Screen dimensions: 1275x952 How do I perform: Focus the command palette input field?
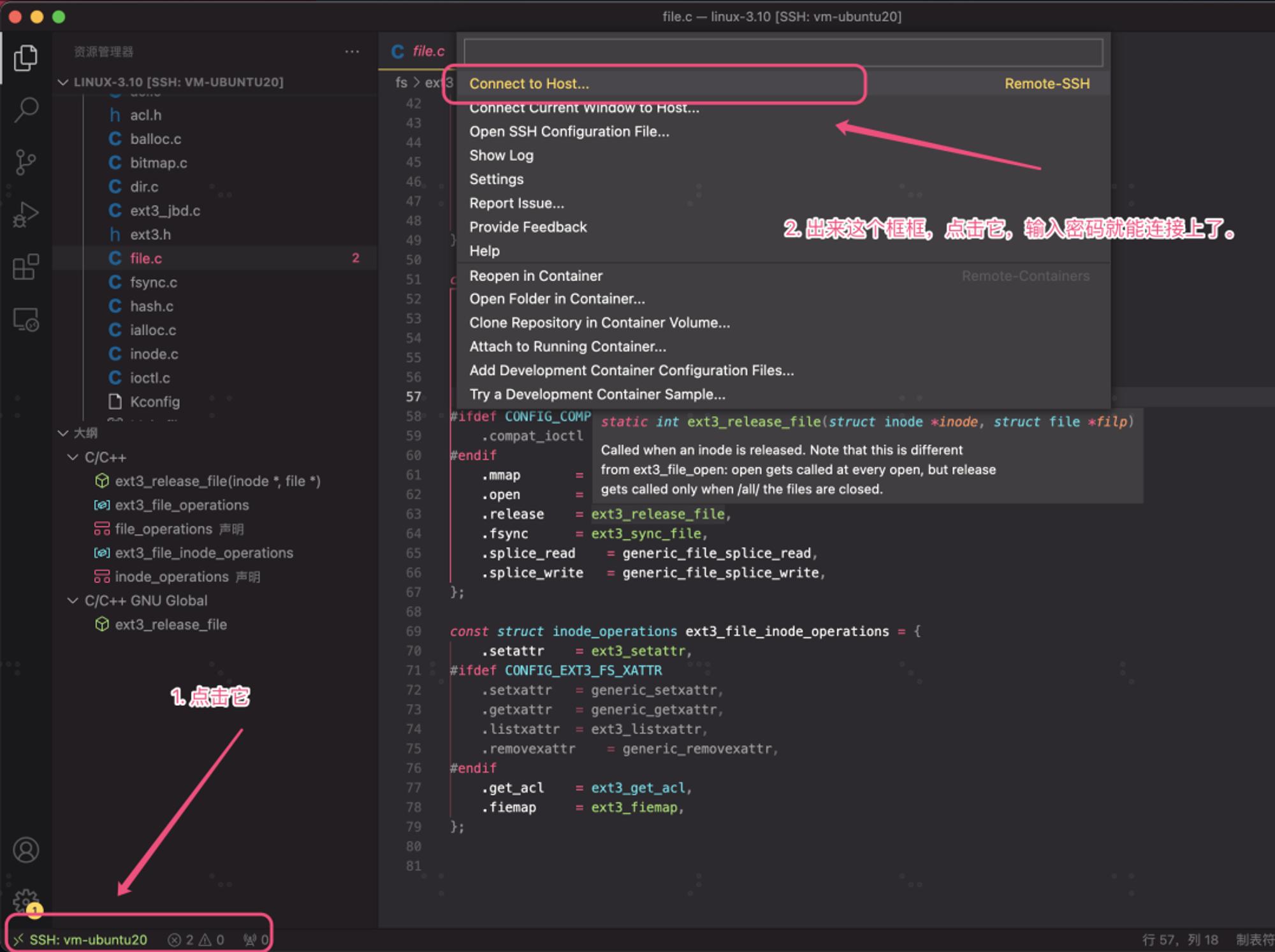click(783, 52)
